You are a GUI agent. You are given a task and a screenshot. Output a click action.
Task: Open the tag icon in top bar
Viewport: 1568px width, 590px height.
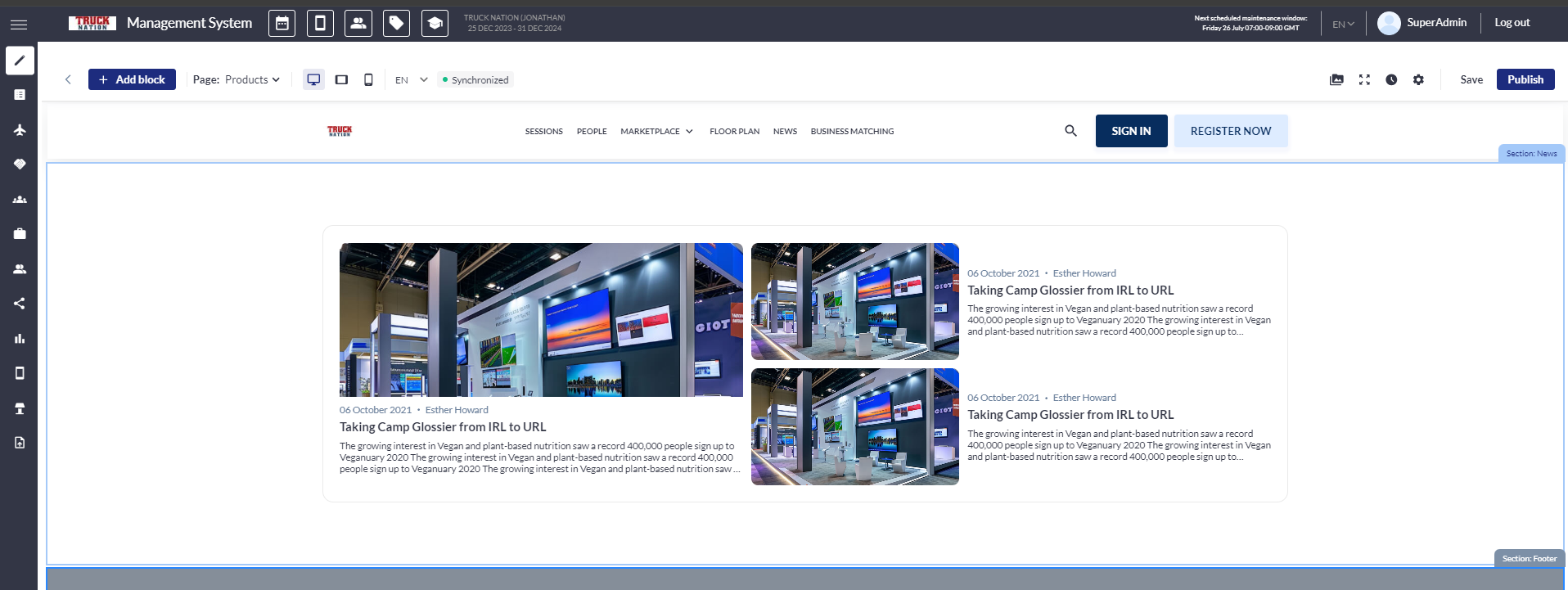(396, 24)
